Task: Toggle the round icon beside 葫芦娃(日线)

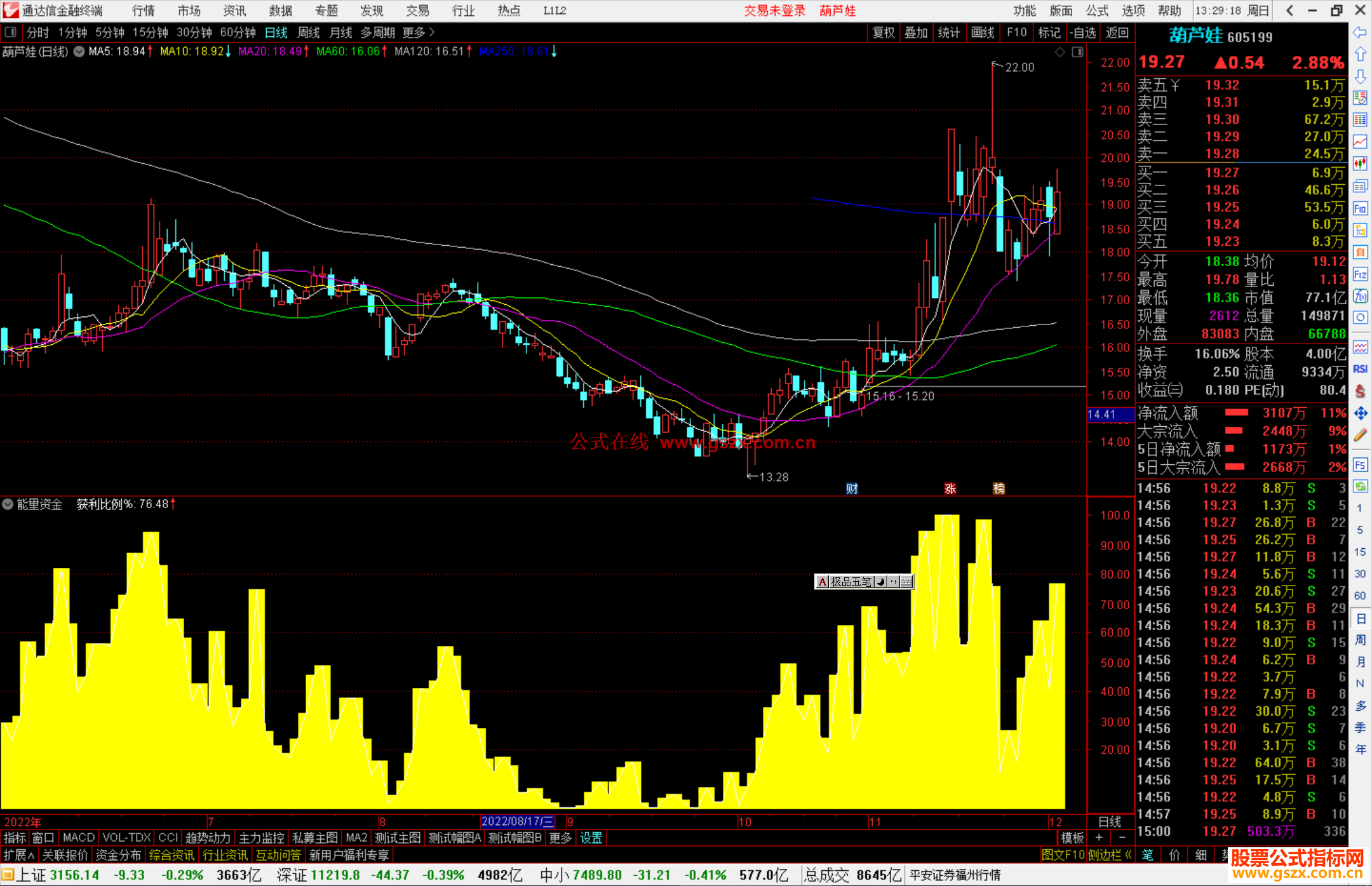Action: [79, 52]
